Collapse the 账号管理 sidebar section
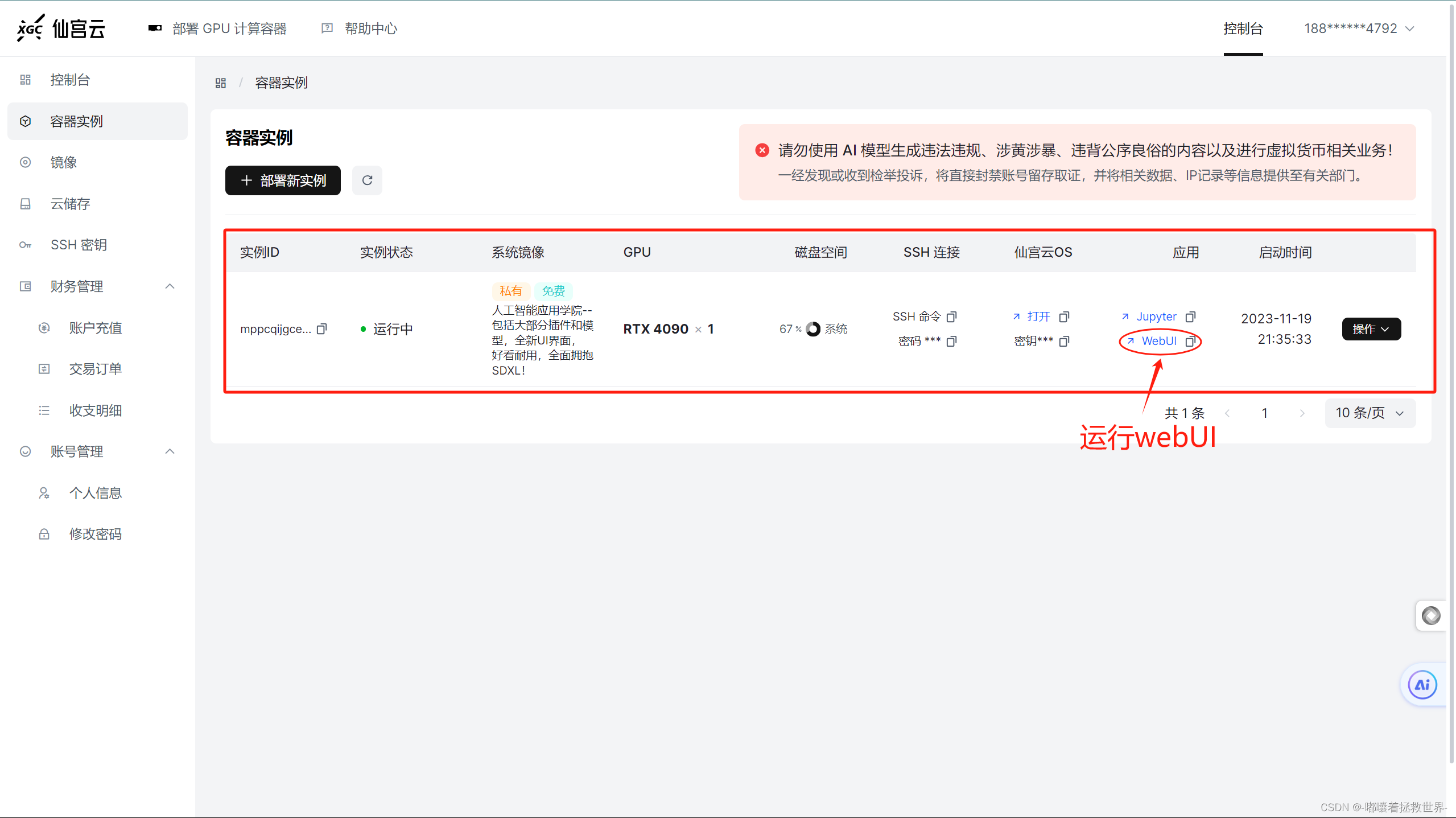1456x818 pixels. click(x=170, y=451)
